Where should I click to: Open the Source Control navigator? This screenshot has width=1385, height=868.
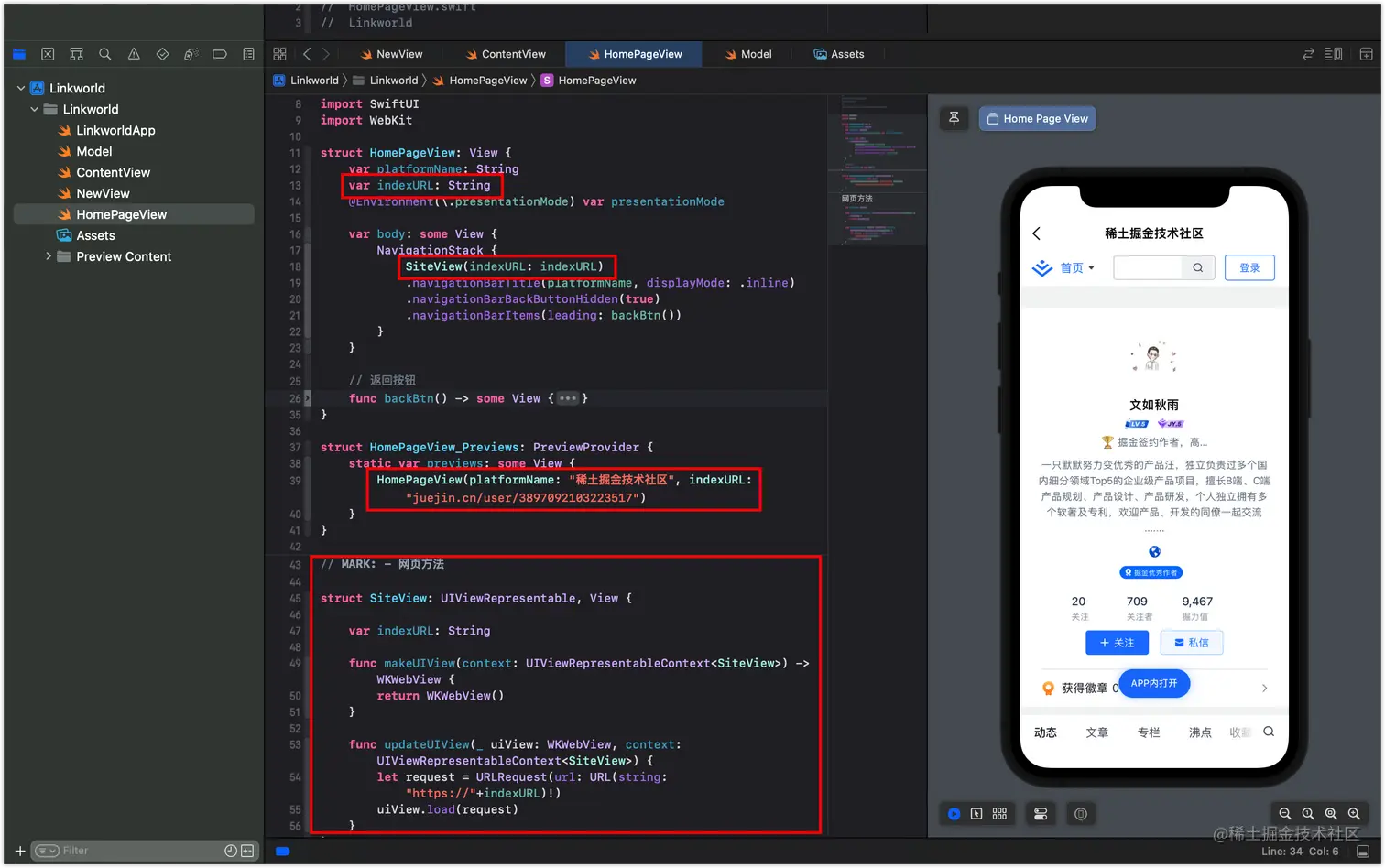[48, 54]
